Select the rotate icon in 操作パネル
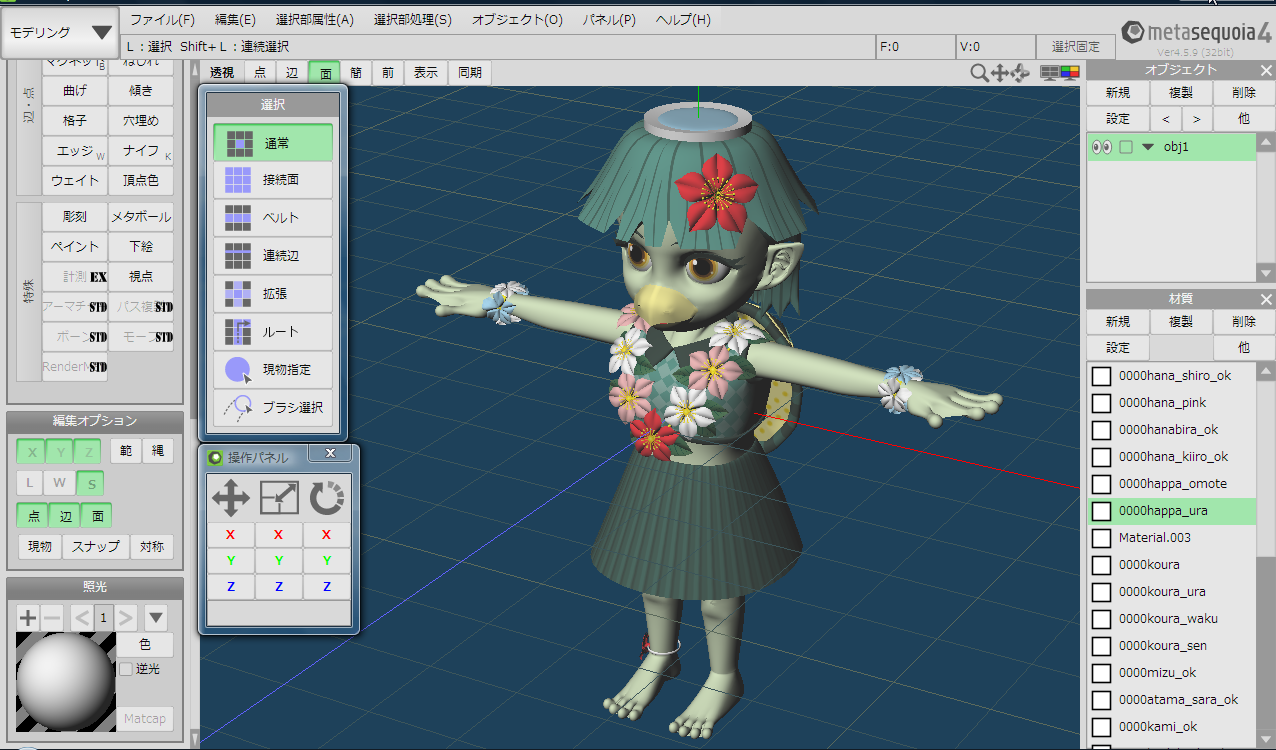1276x750 pixels. pyautogui.click(x=327, y=497)
